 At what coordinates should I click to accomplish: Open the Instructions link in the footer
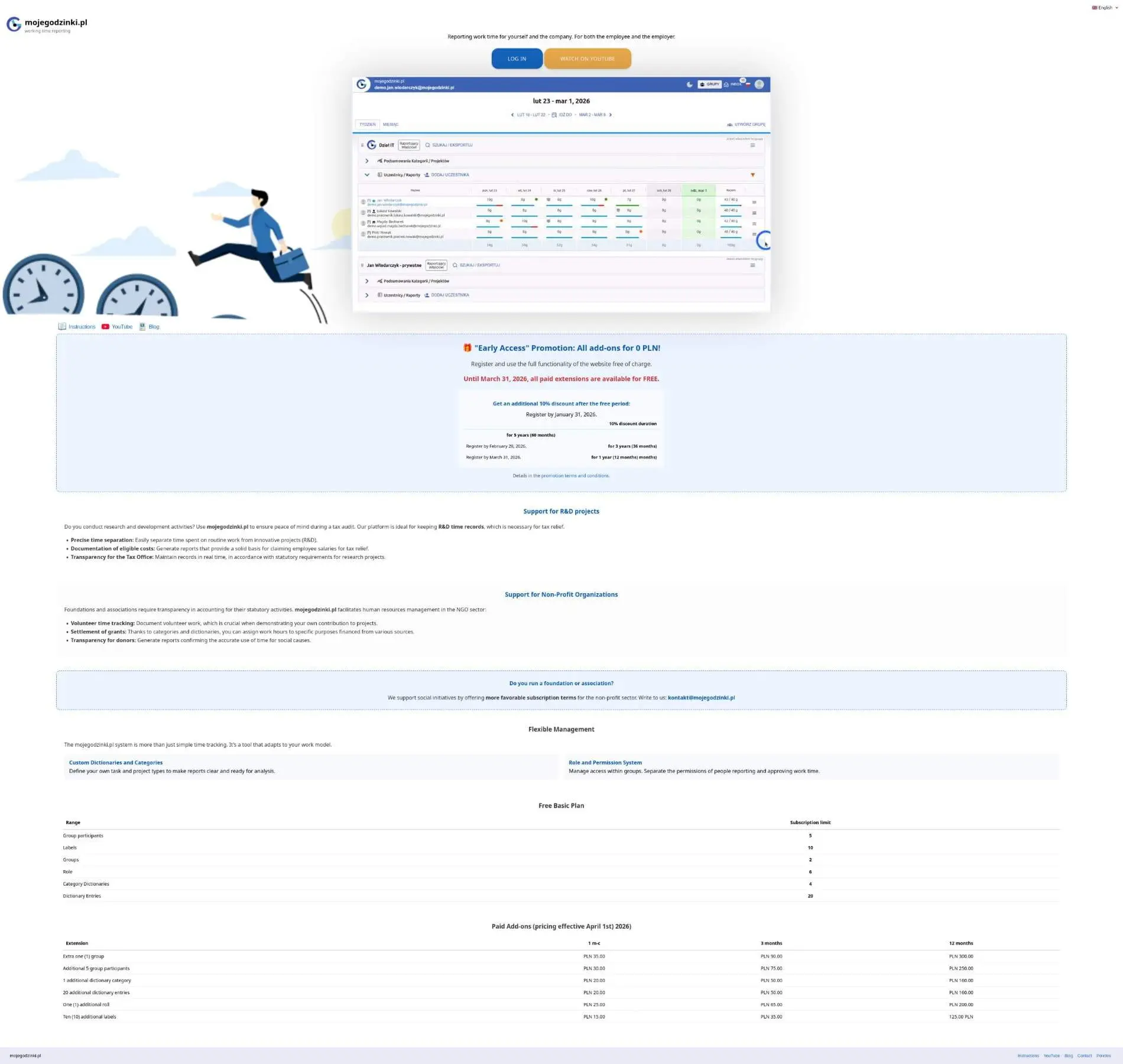click(1028, 1056)
